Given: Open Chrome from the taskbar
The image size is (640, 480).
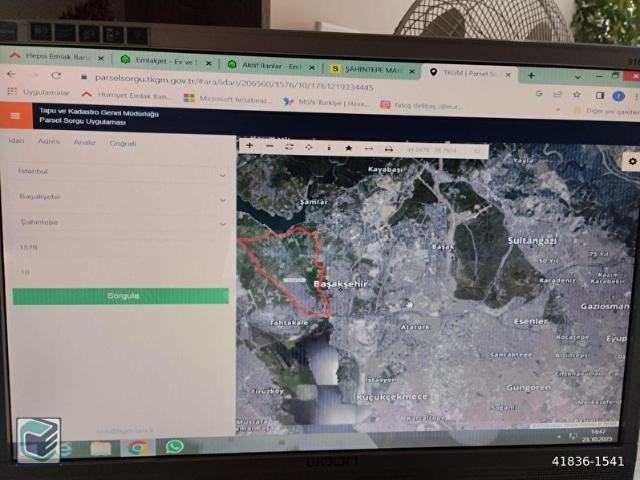Looking at the screenshot, I should click(138, 447).
